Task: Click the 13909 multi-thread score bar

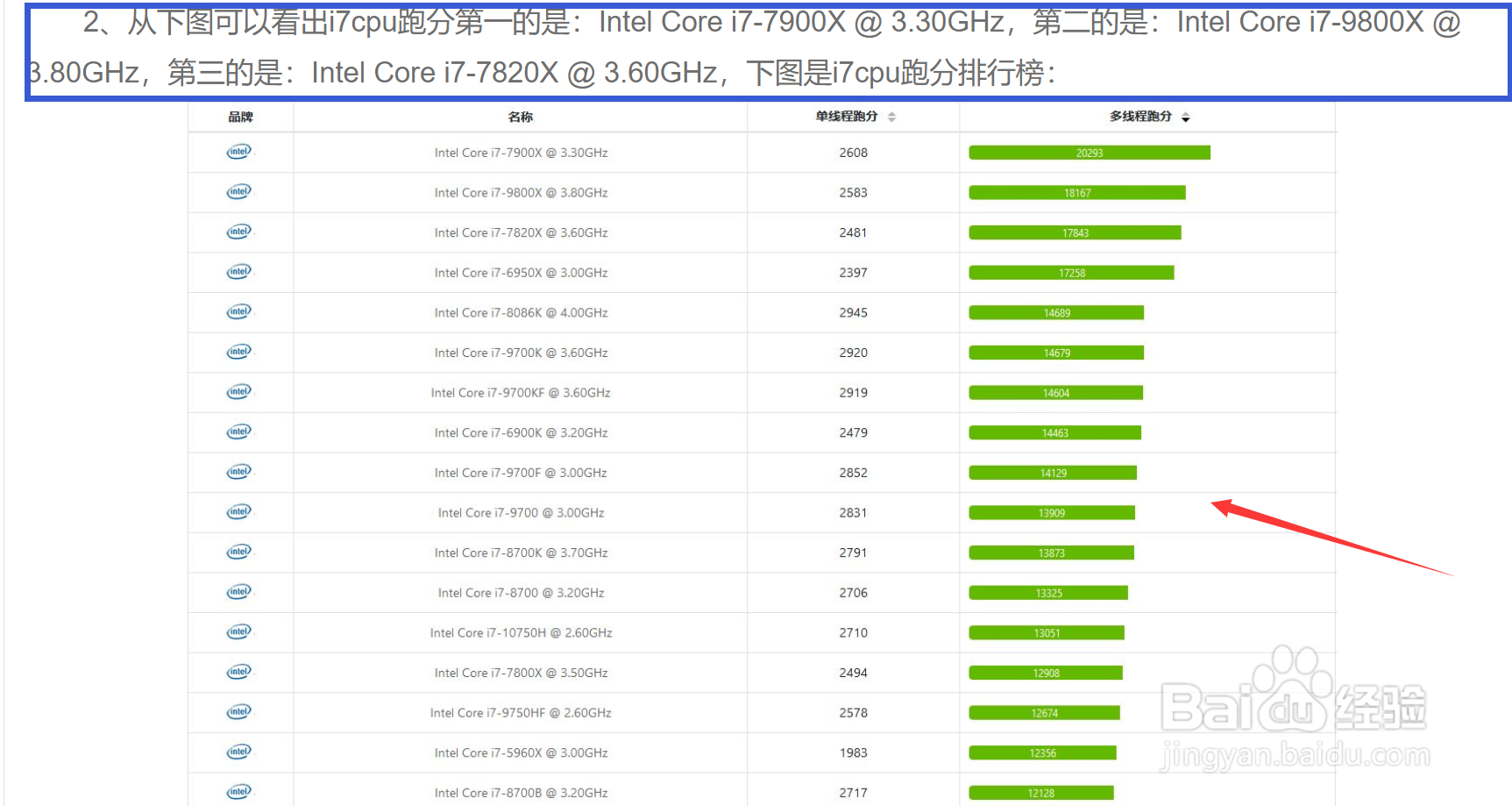Action: click(1052, 513)
